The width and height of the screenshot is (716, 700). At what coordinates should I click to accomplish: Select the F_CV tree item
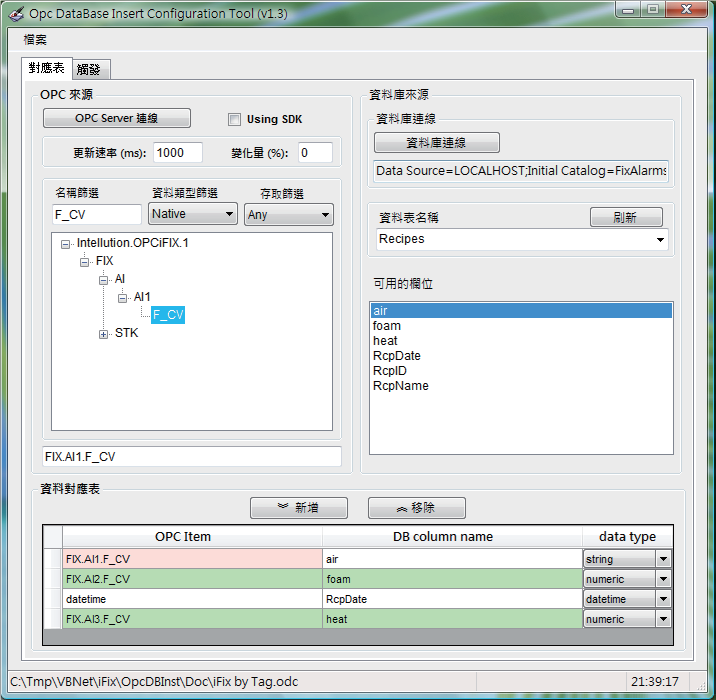[x=168, y=315]
